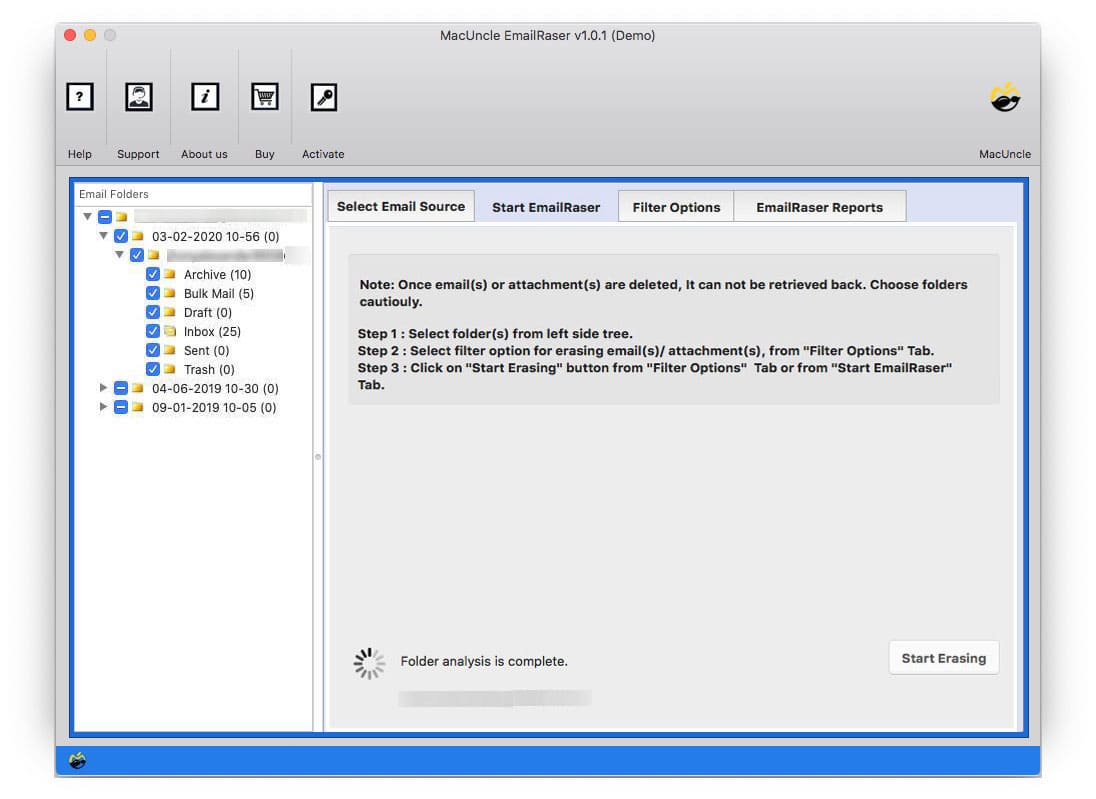Screen dimensions: 1096x799
Task: Collapse the 03-02-2020 10-56 folder node
Action: (x=103, y=236)
